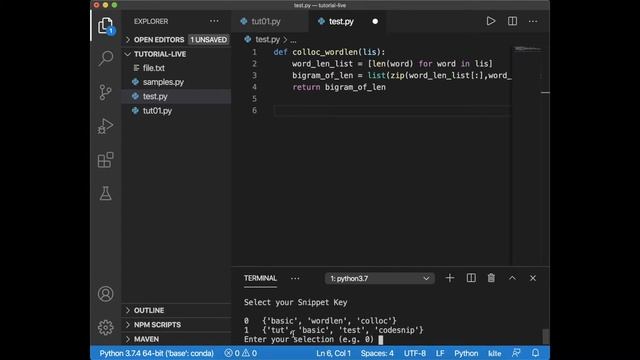Run the Python file with play icon
This screenshot has width=640, height=360.
[491, 21]
